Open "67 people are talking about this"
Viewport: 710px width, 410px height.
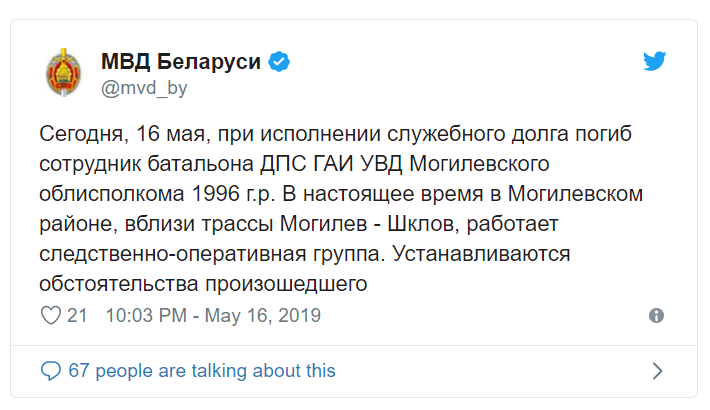(x=202, y=371)
